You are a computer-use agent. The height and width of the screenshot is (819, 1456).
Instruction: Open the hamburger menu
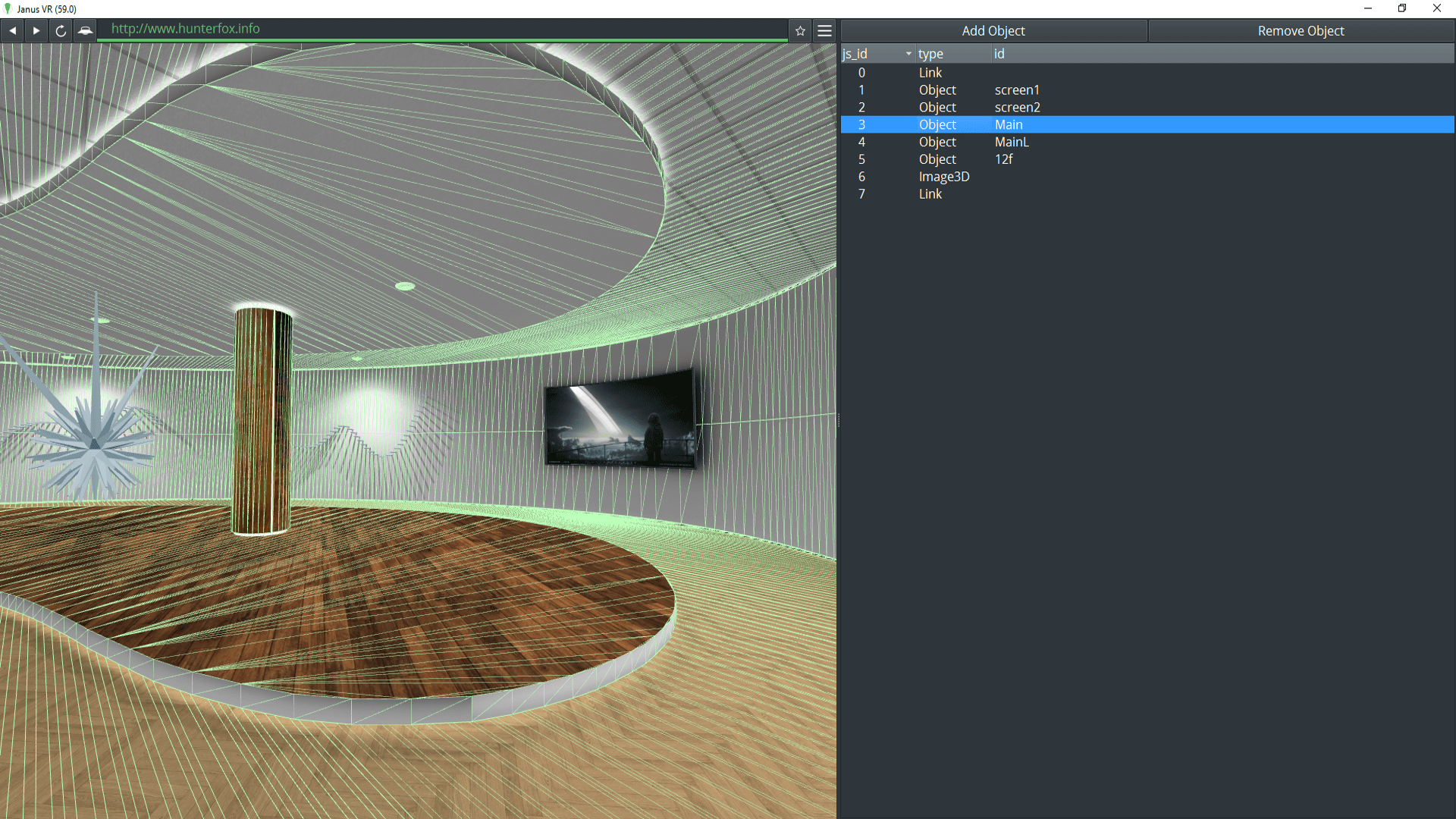[824, 30]
